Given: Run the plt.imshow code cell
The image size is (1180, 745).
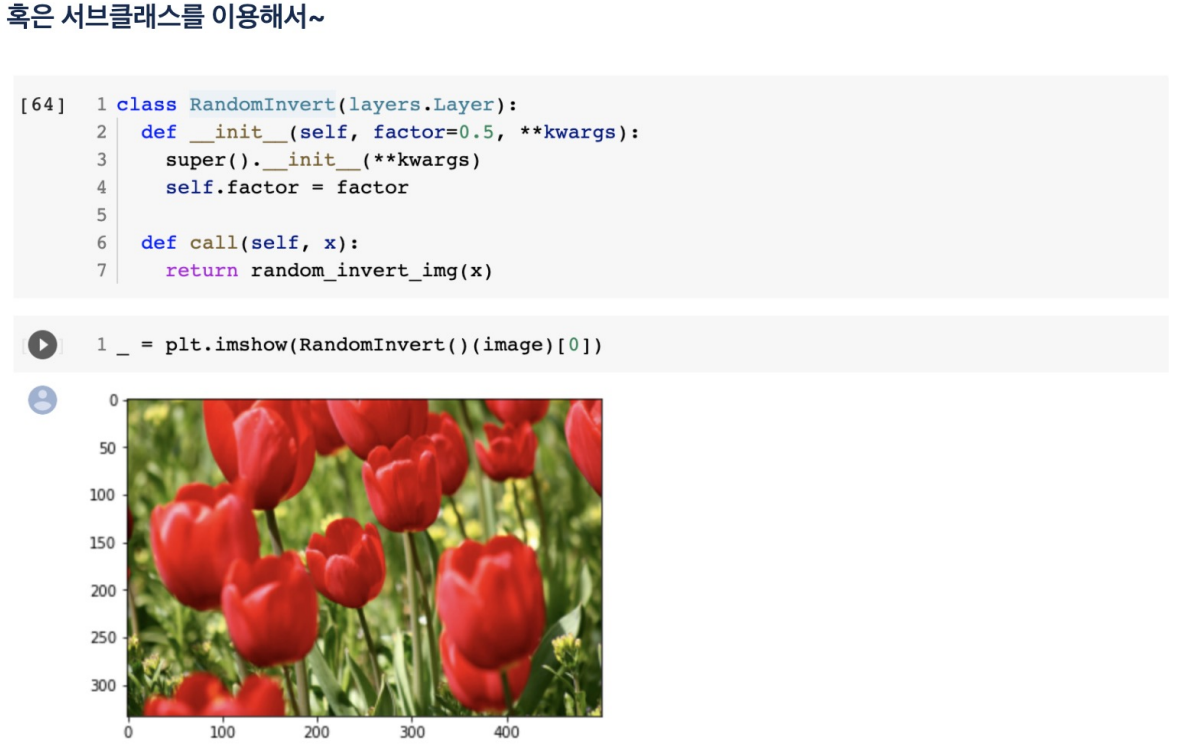Looking at the screenshot, I should tap(43, 345).
